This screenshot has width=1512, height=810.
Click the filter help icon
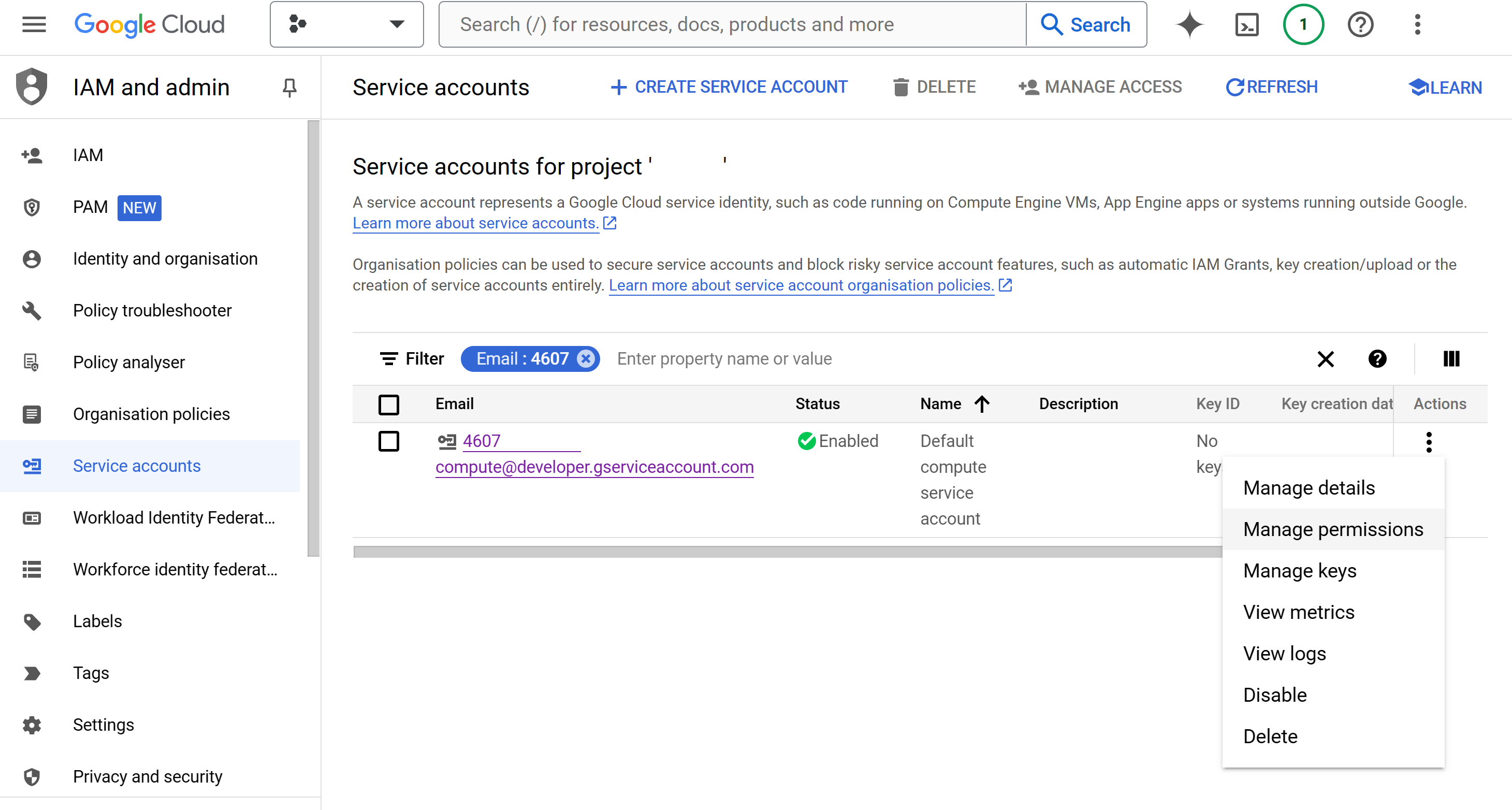[1377, 358]
